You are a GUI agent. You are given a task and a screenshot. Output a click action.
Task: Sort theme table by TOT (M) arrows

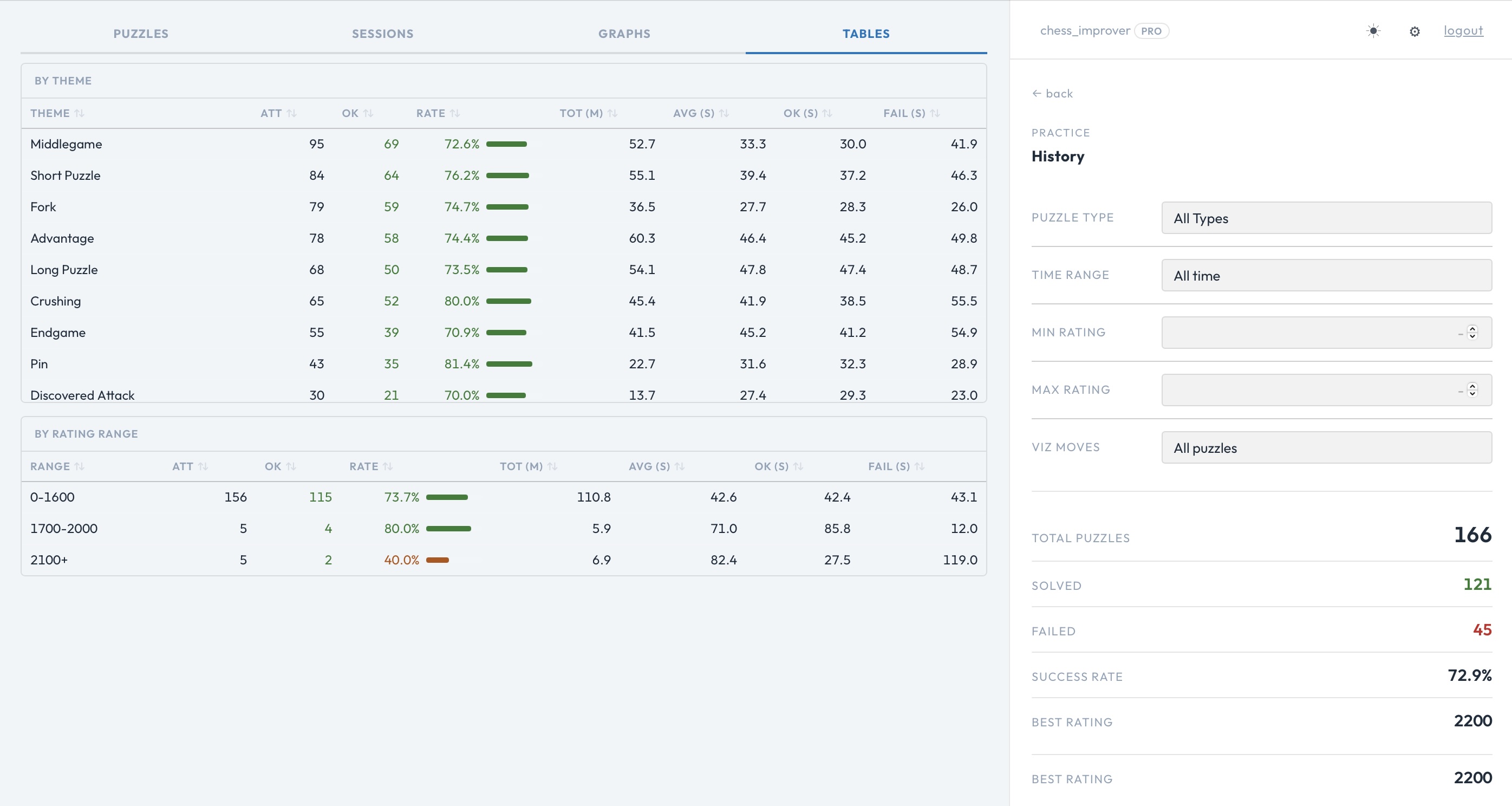click(x=612, y=113)
